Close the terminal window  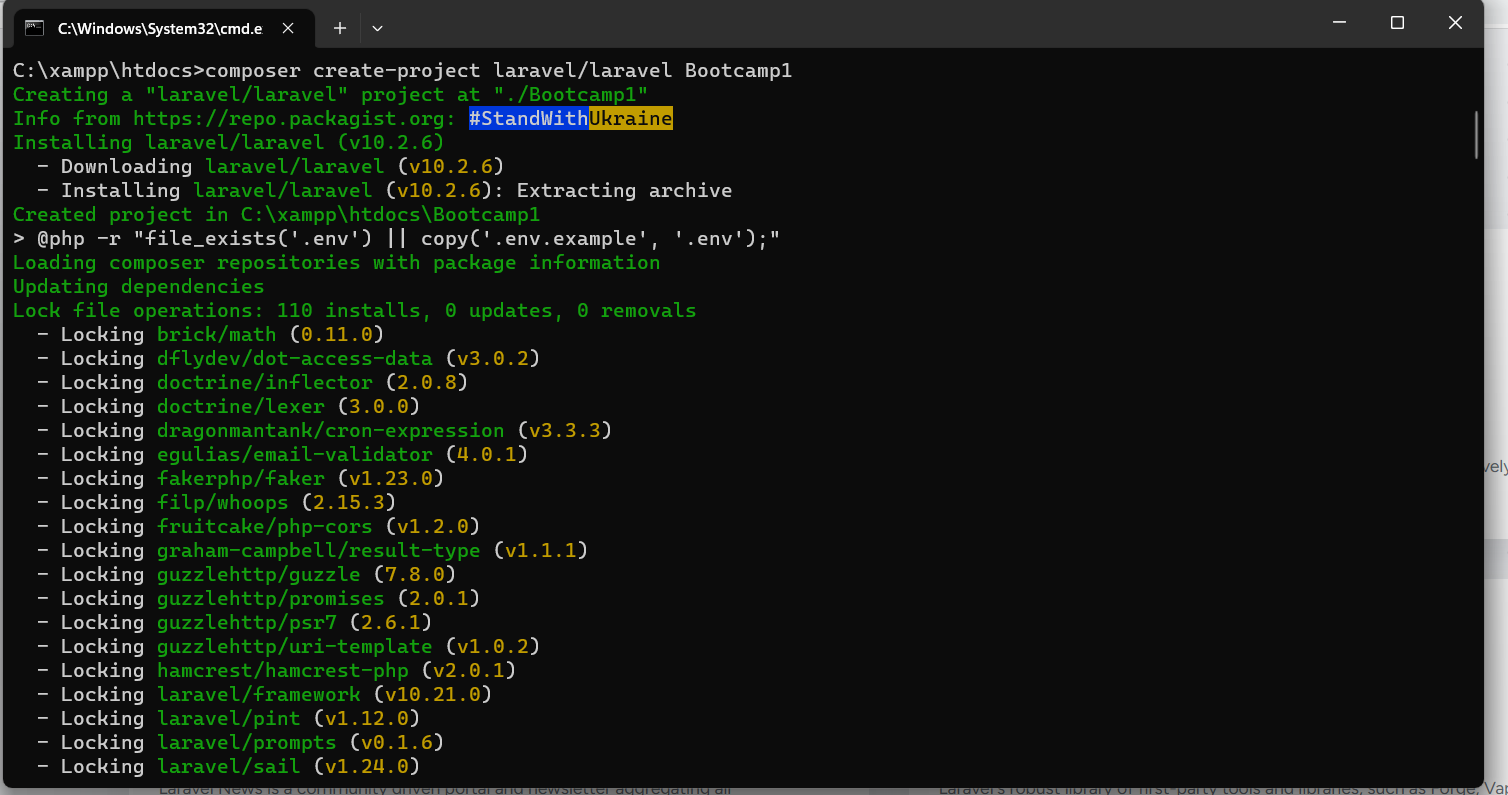tap(1456, 22)
